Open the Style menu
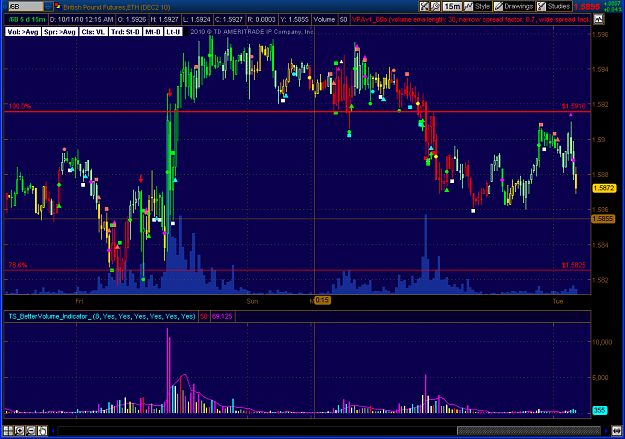This screenshot has height=439, width=625. click(482, 6)
